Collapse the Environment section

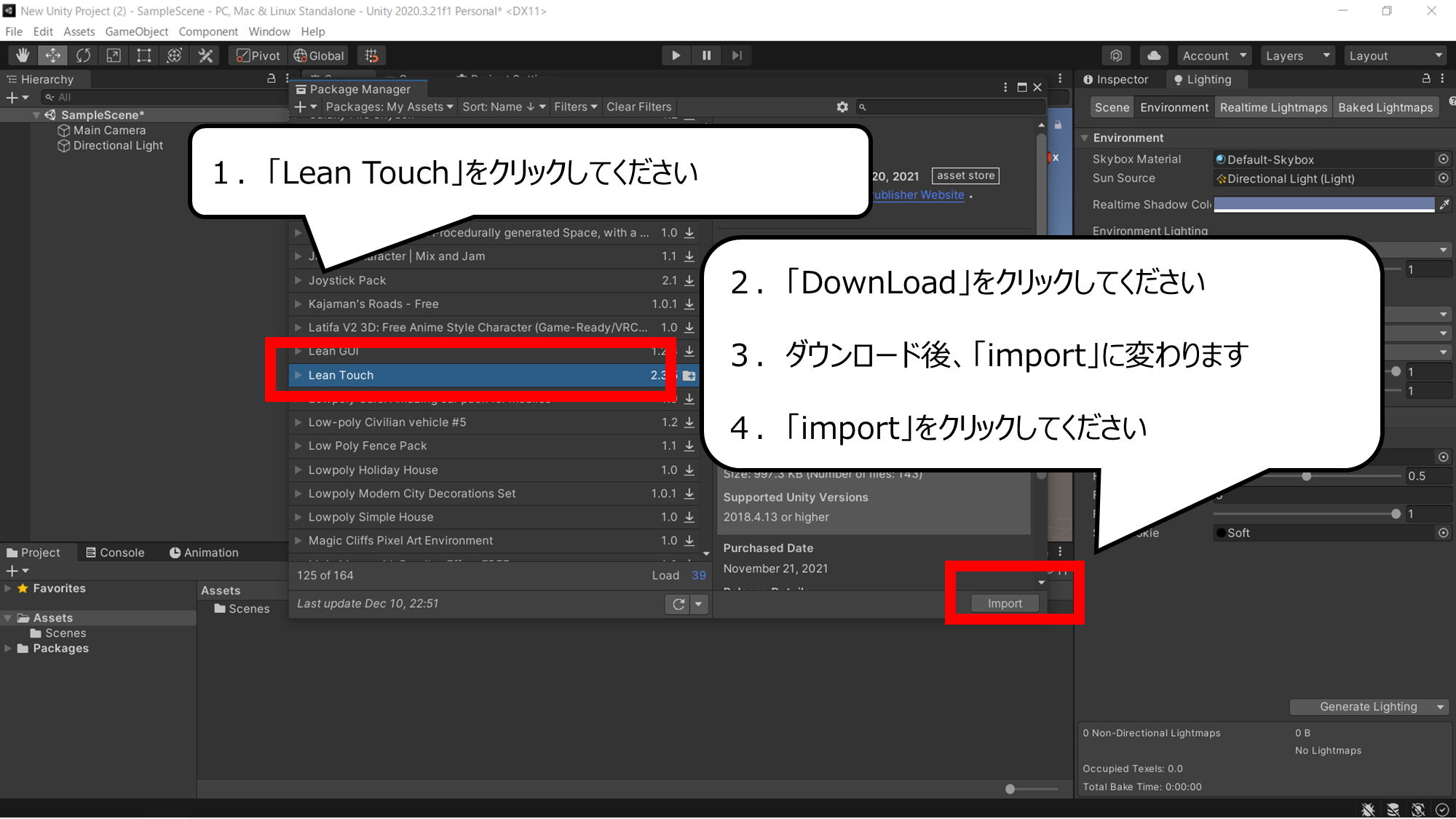(1084, 138)
